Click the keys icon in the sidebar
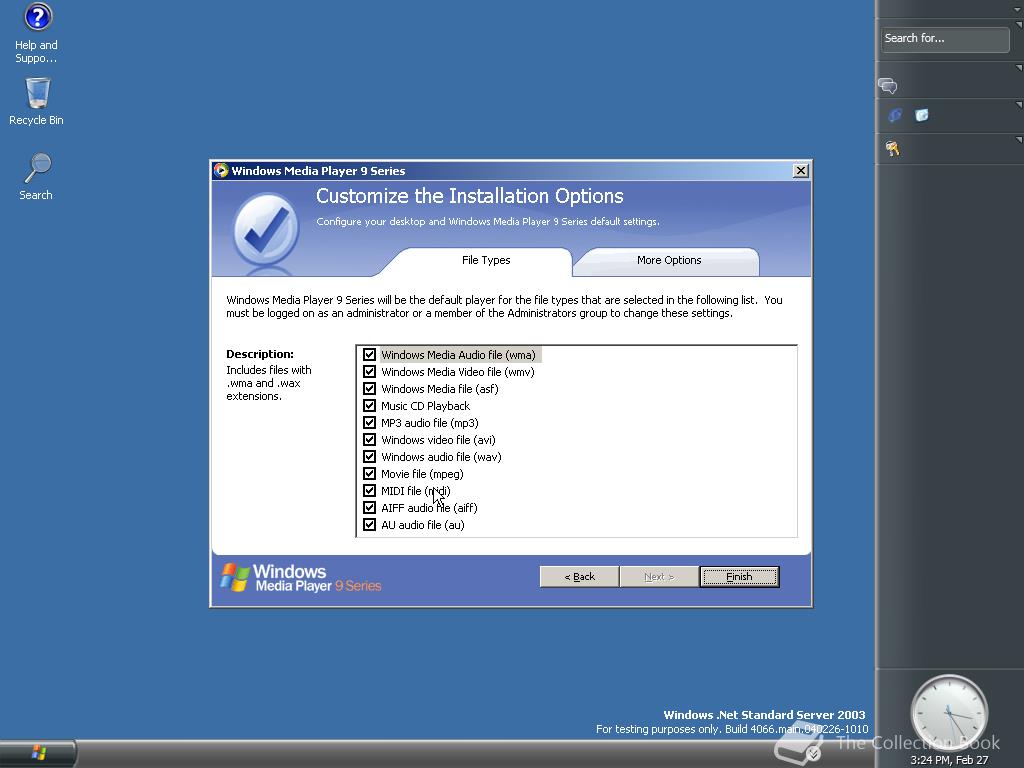The height and width of the screenshot is (768, 1024). pos(892,149)
